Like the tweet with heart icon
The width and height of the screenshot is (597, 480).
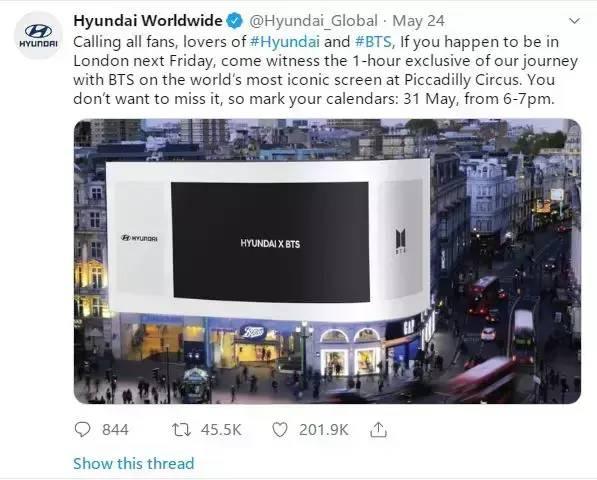(280, 430)
